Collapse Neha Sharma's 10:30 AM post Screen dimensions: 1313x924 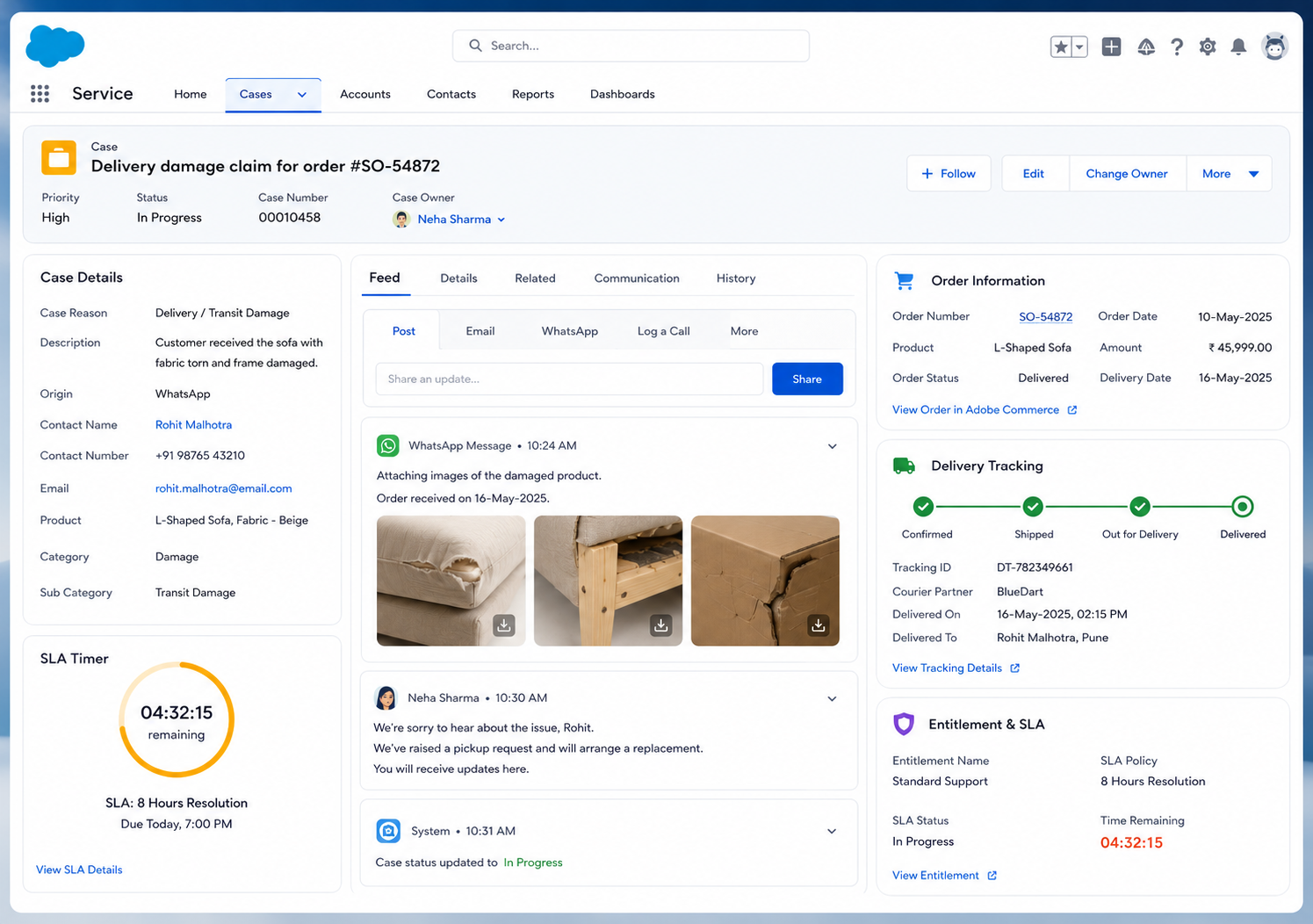tap(832, 699)
